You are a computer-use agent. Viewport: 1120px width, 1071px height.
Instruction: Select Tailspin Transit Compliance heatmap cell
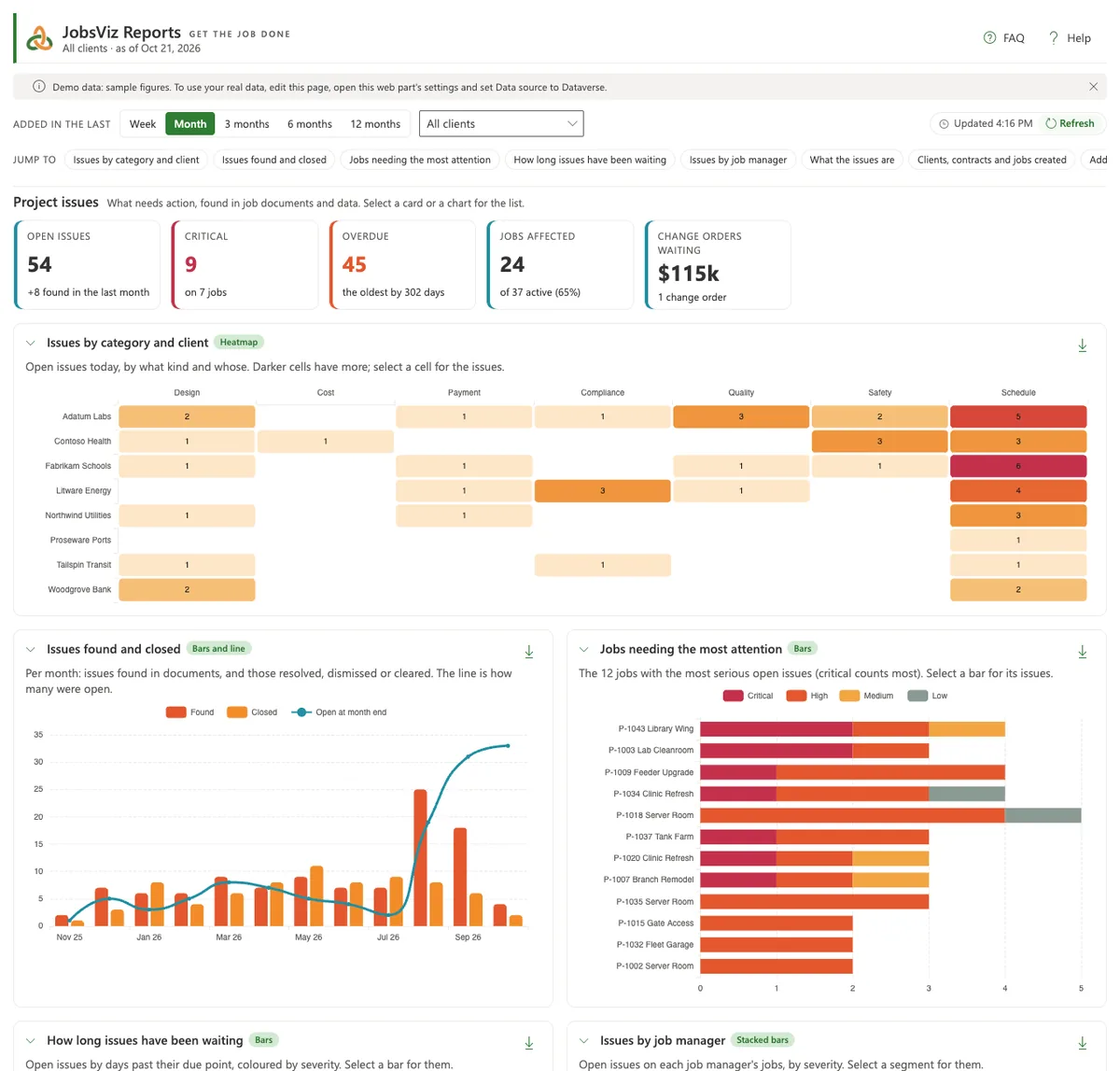coord(602,565)
